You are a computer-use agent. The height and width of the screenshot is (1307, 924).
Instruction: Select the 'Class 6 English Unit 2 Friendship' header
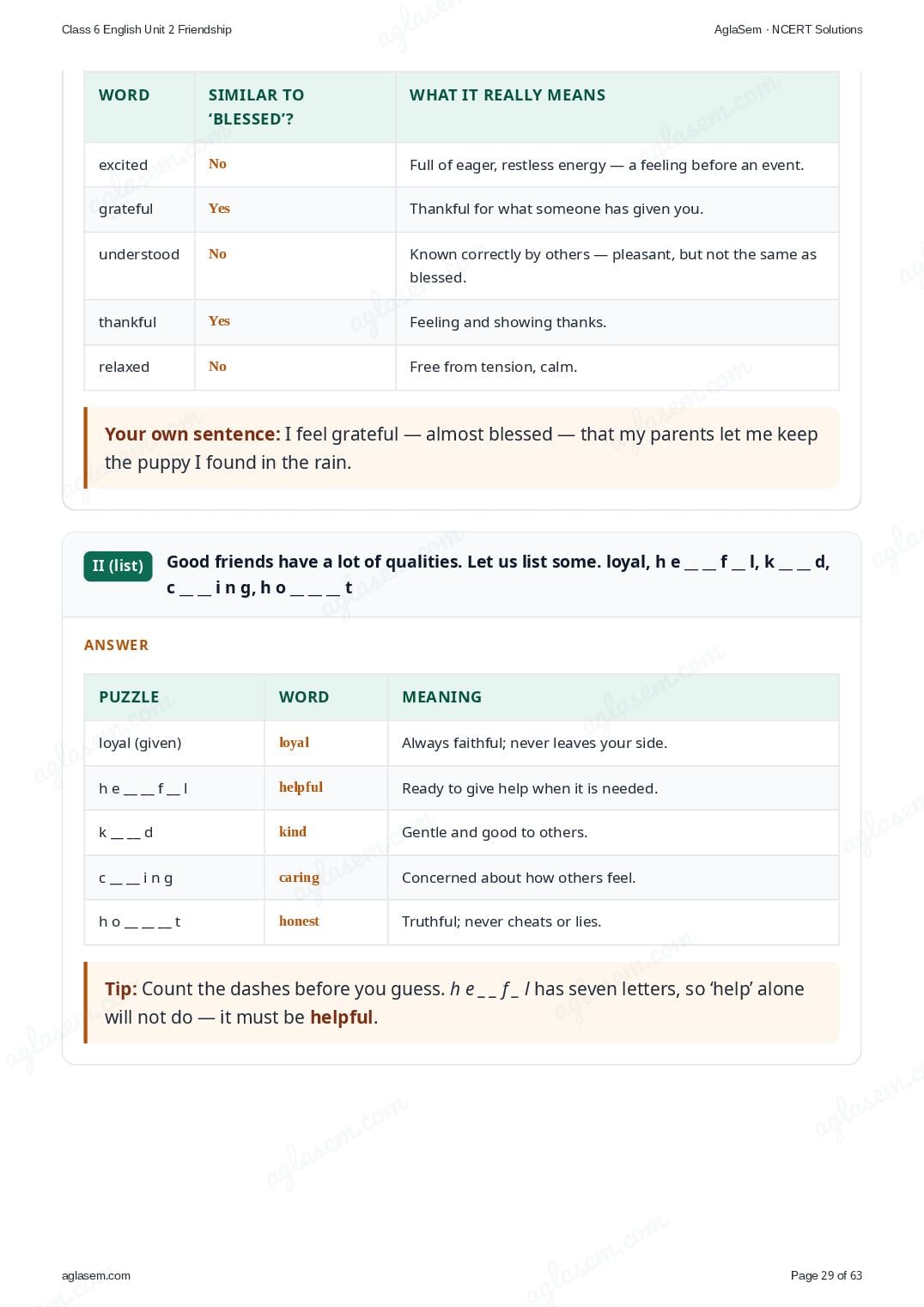[x=147, y=29]
